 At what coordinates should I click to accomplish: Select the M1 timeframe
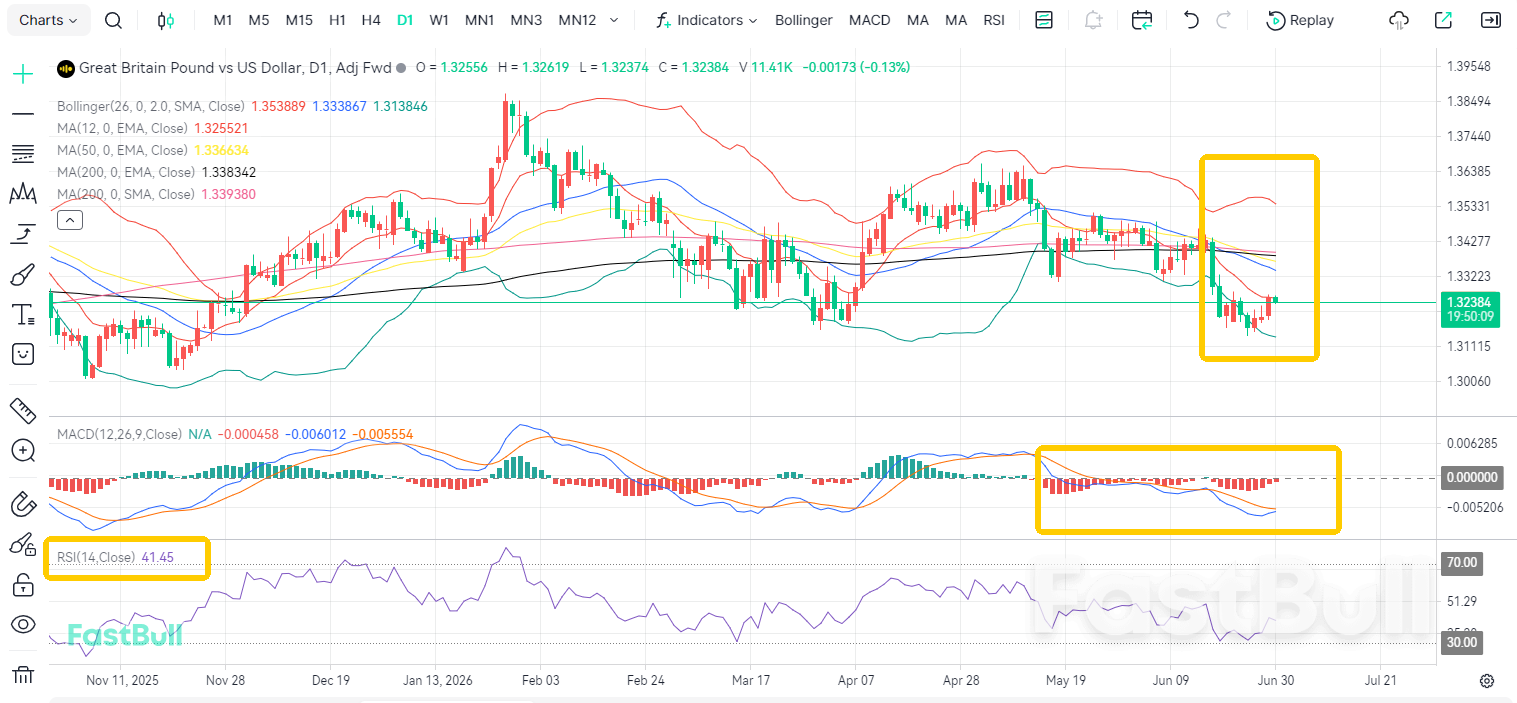point(223,20)
